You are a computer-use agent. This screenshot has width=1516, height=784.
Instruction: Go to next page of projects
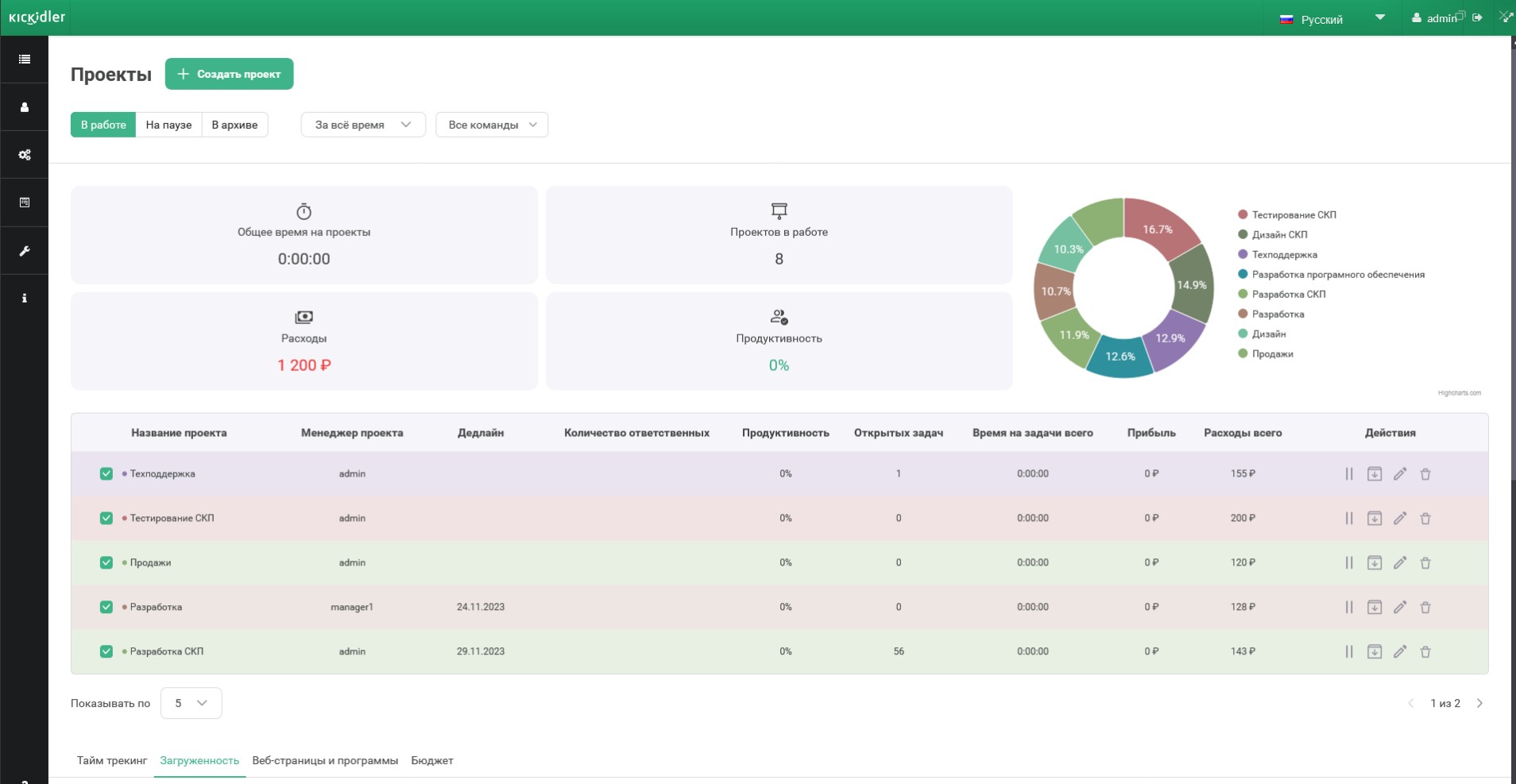(x=1479, y=704)
